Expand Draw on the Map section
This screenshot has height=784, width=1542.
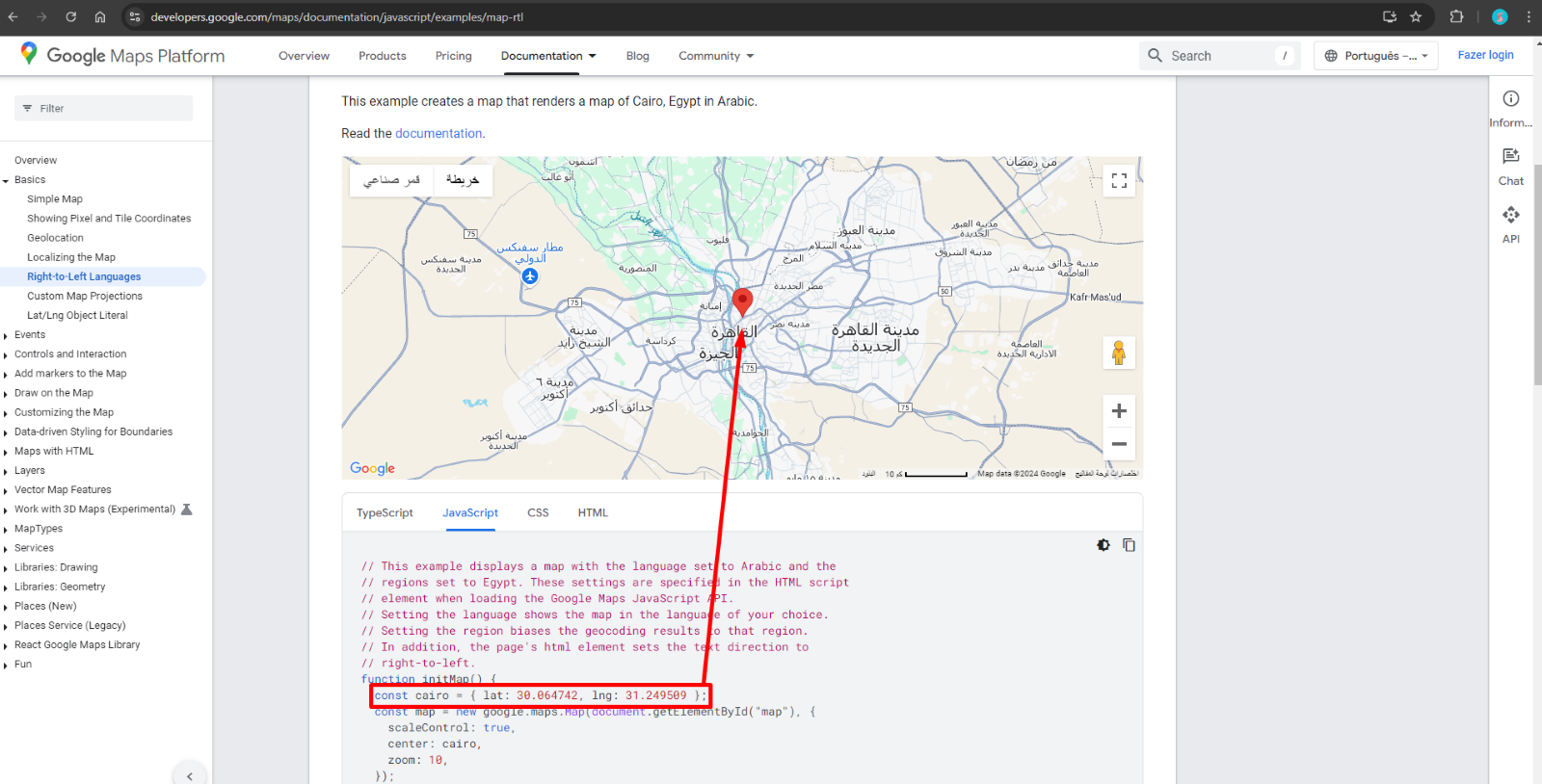click(x=6, y=393)
